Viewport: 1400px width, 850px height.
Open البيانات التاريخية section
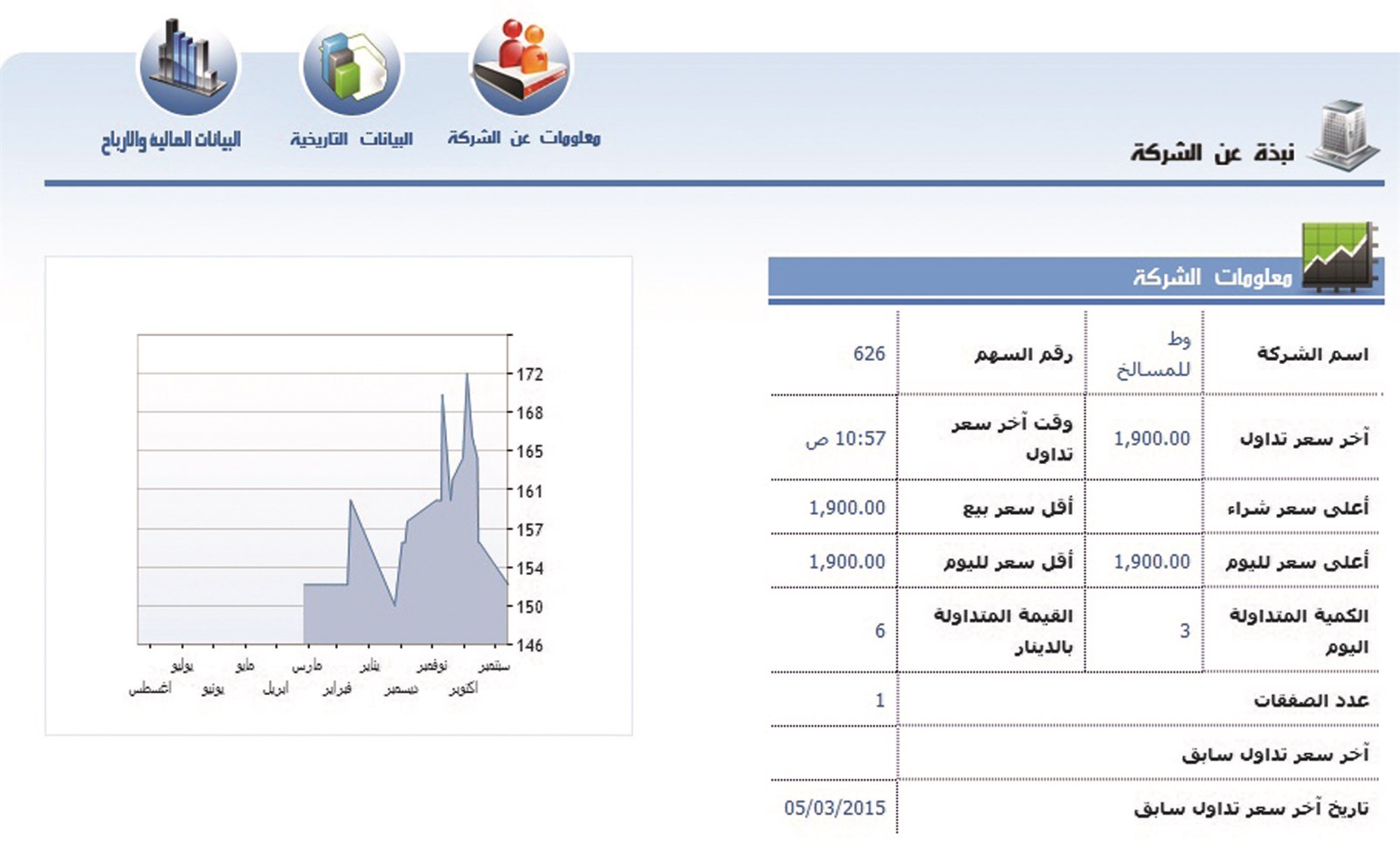pyautogui.click(x=348, y=137)
